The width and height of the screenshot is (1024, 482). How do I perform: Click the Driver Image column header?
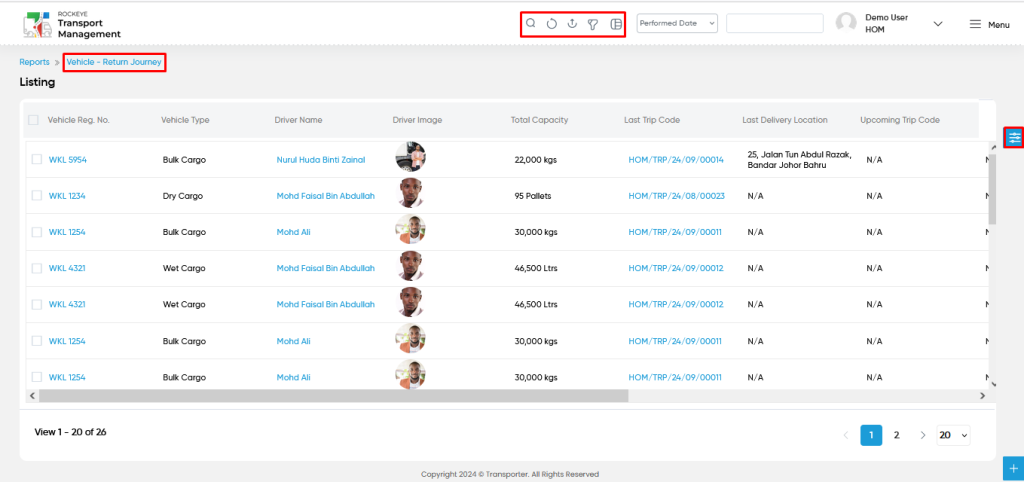(x=417, y=120)
